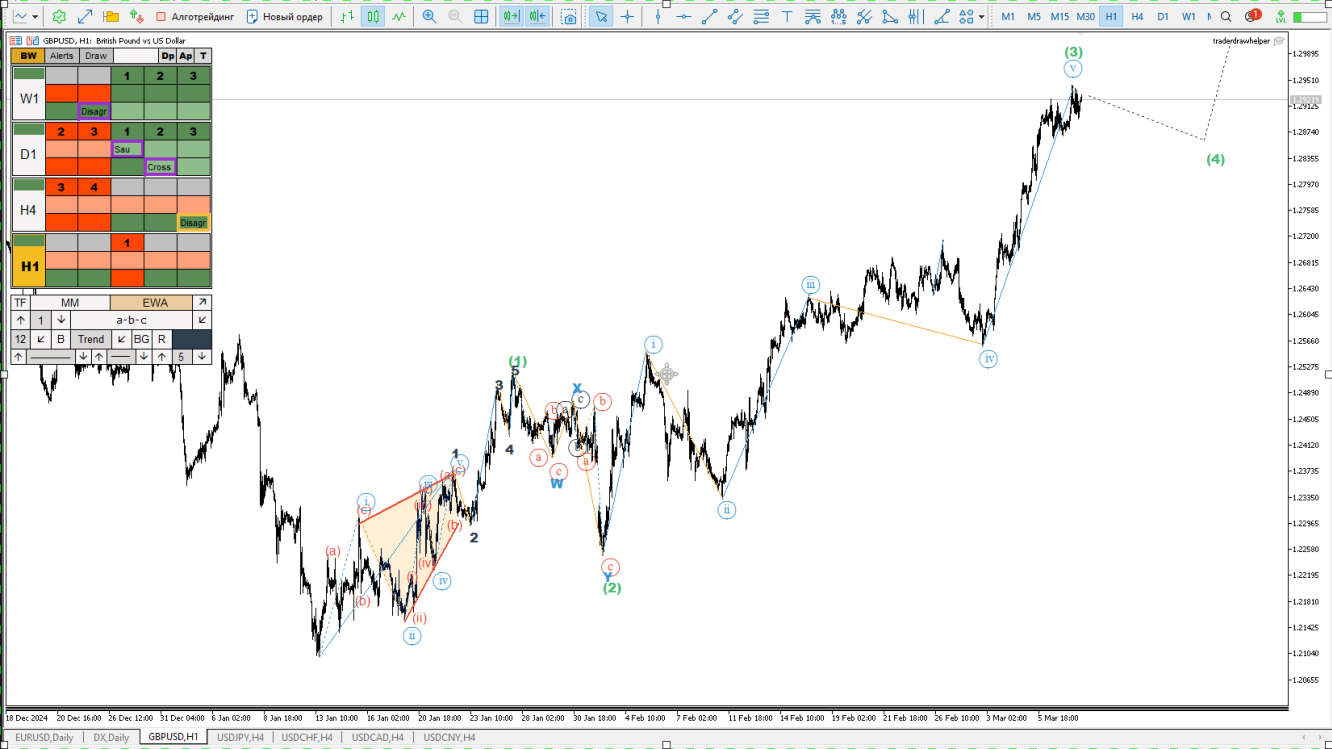This screenshot has height=749, width=1332.
Task: Click the search magnifier icon
Action: (x=1226, y=17)
